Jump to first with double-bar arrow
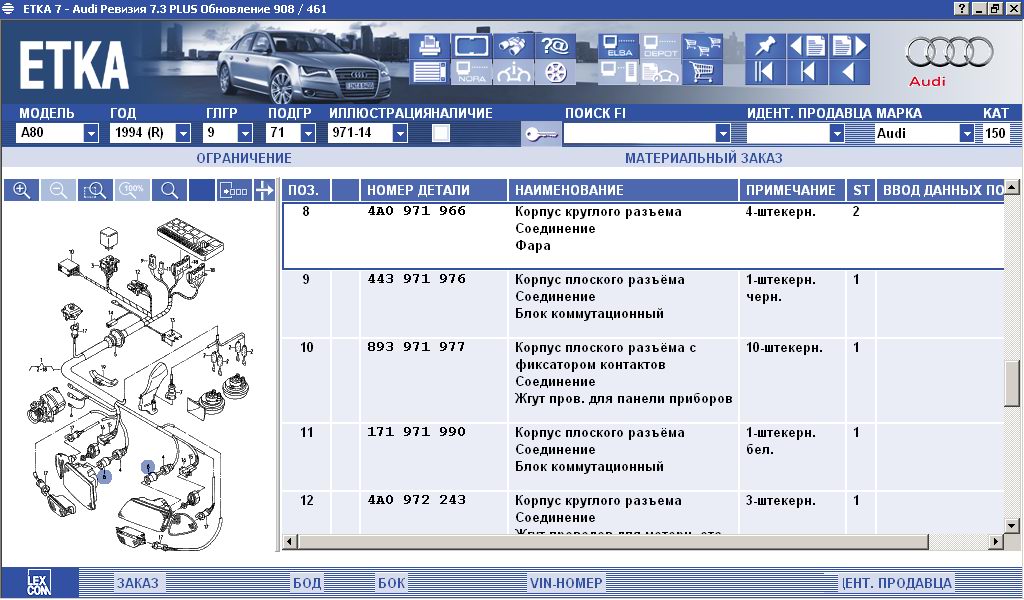The width and height of the screenshot is (1024, 600). tap(765, 72)
